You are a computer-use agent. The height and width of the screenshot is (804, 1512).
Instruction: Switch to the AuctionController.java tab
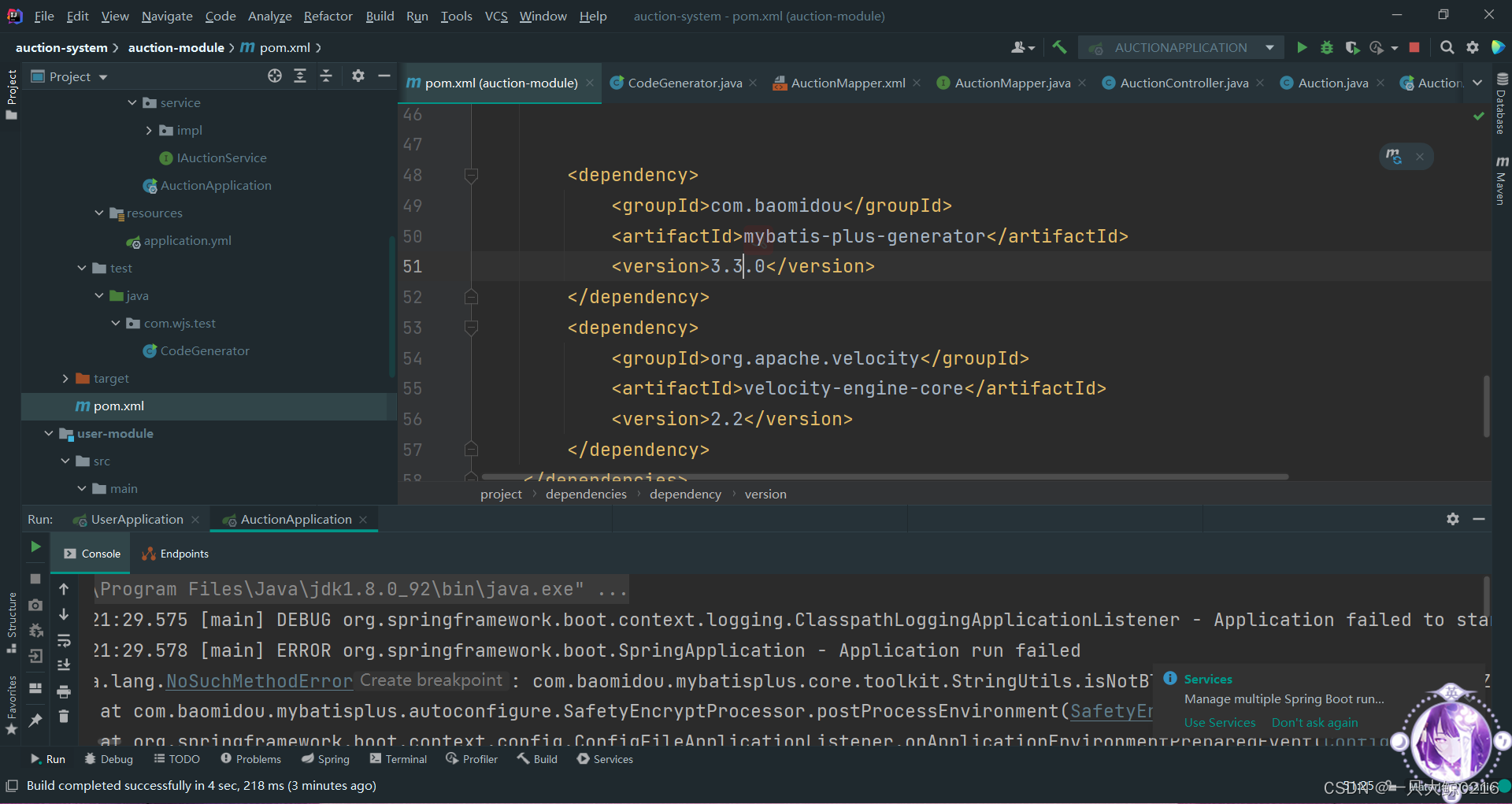click(x=1184, y=83)
